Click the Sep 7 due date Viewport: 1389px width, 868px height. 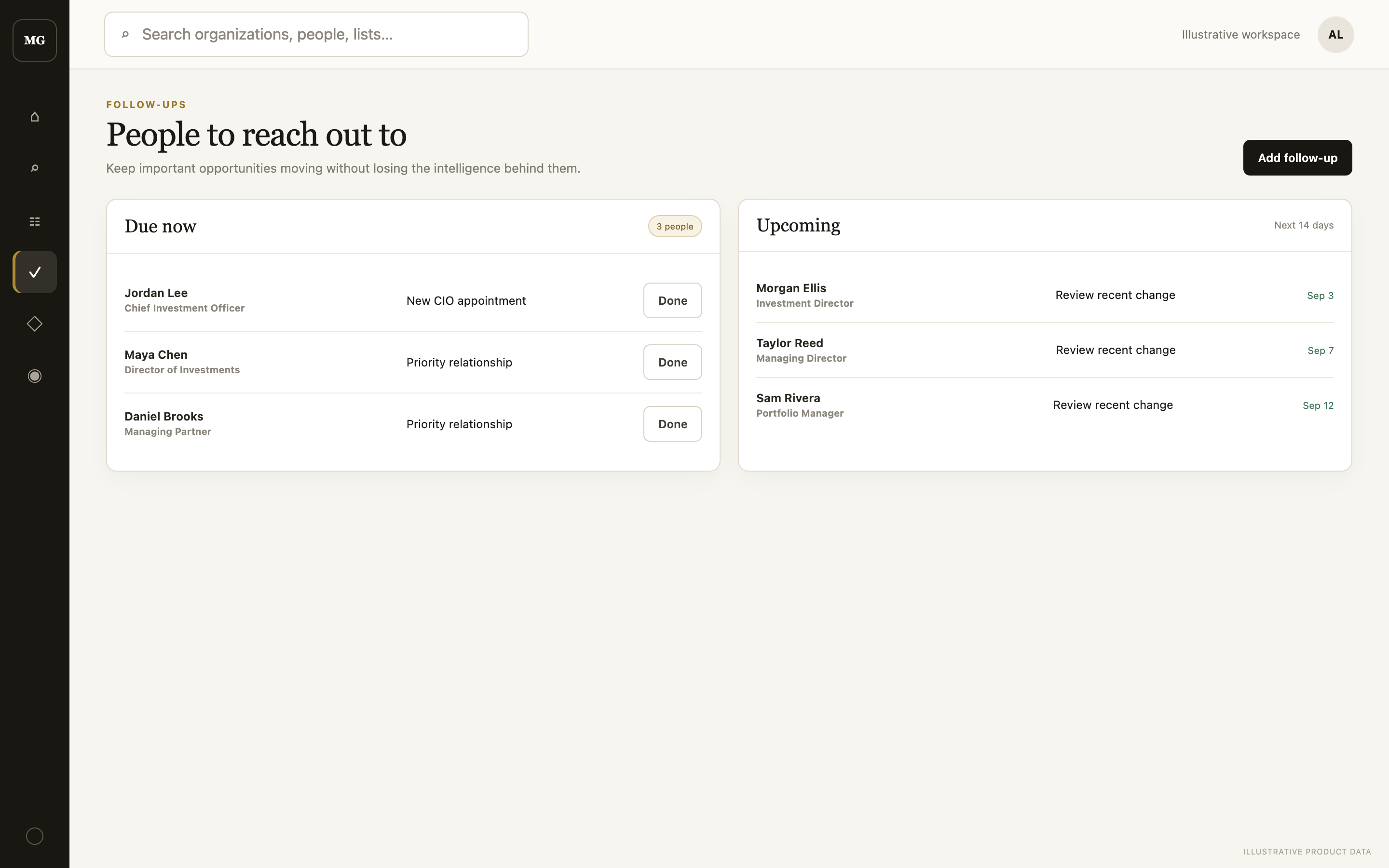click(1320, 351)
